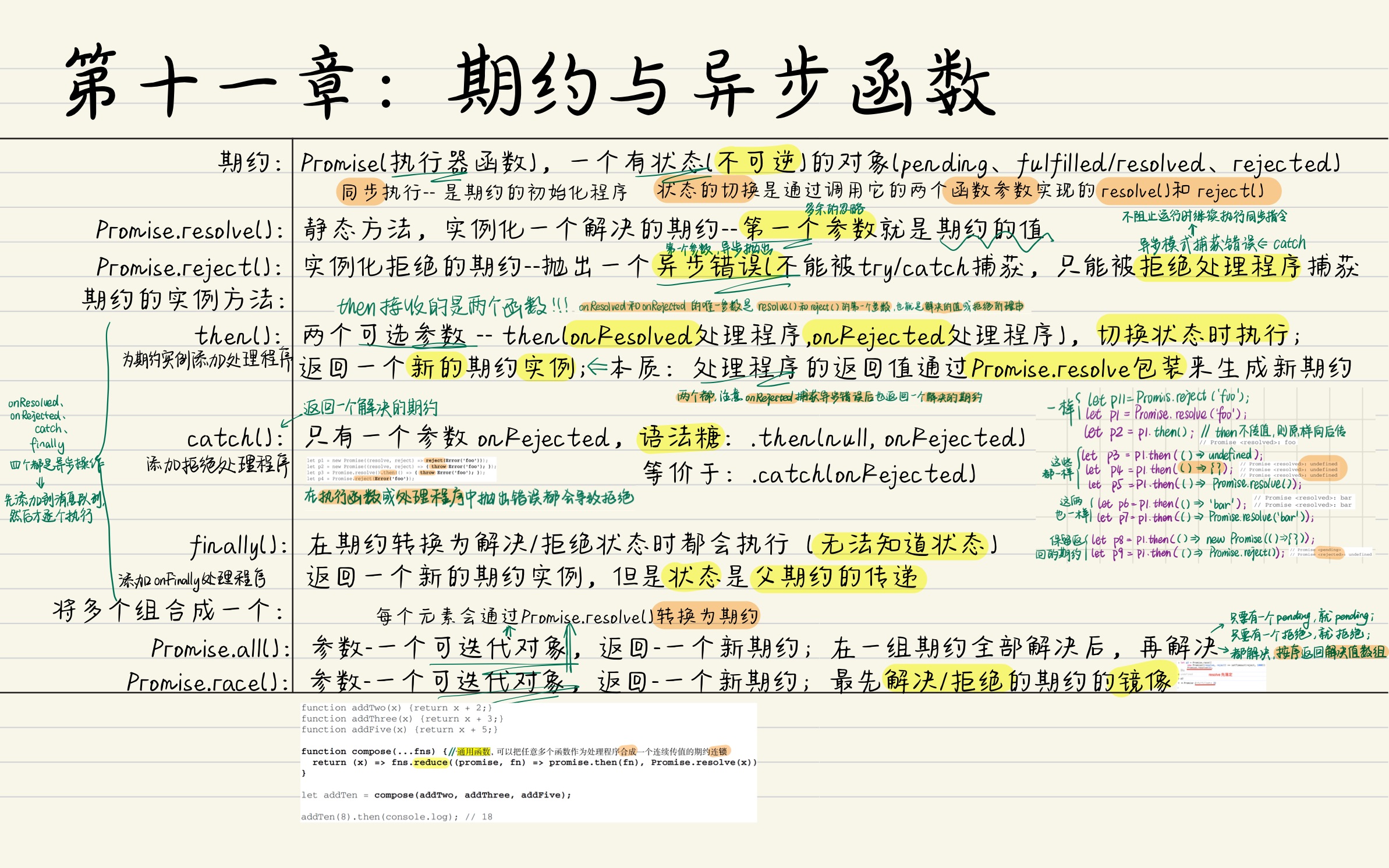Click green note 在执行函数或处理程序中抛出错误都会导致拒绝
1389x868 pixels.
469,497
